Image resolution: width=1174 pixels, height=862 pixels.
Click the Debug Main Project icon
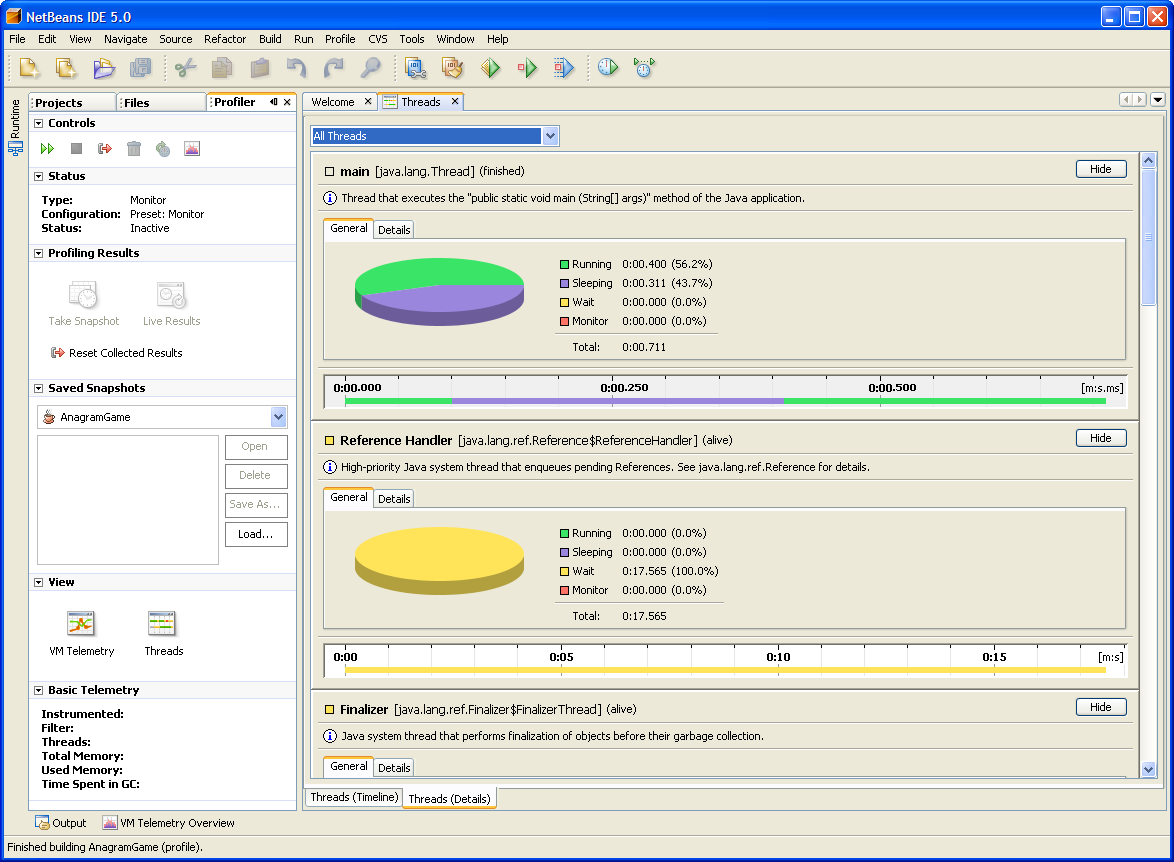527,68
